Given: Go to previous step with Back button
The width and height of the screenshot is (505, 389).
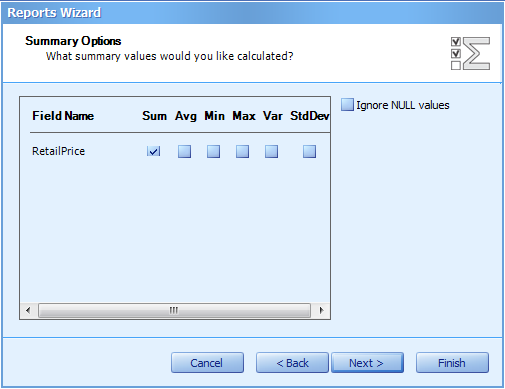Looking at the screenshot, I should pyautogui.click(x=292, y=363).
